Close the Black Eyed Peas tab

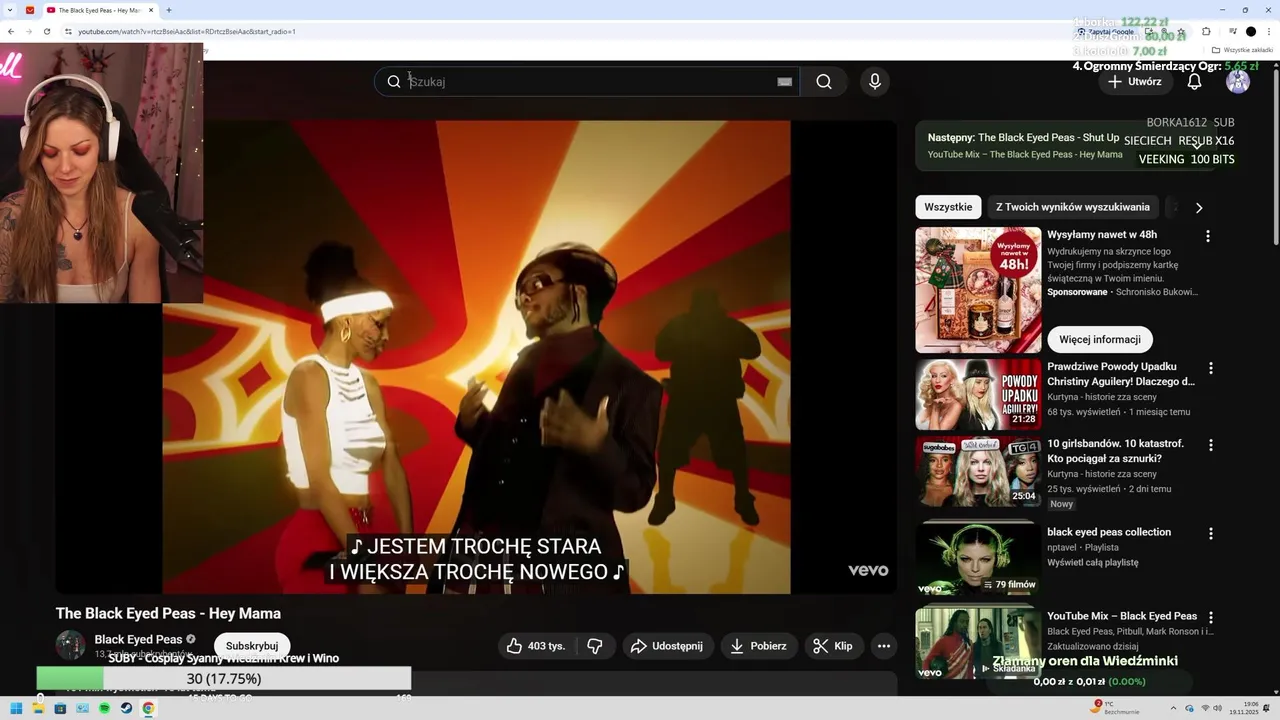[x=152, y=10]
